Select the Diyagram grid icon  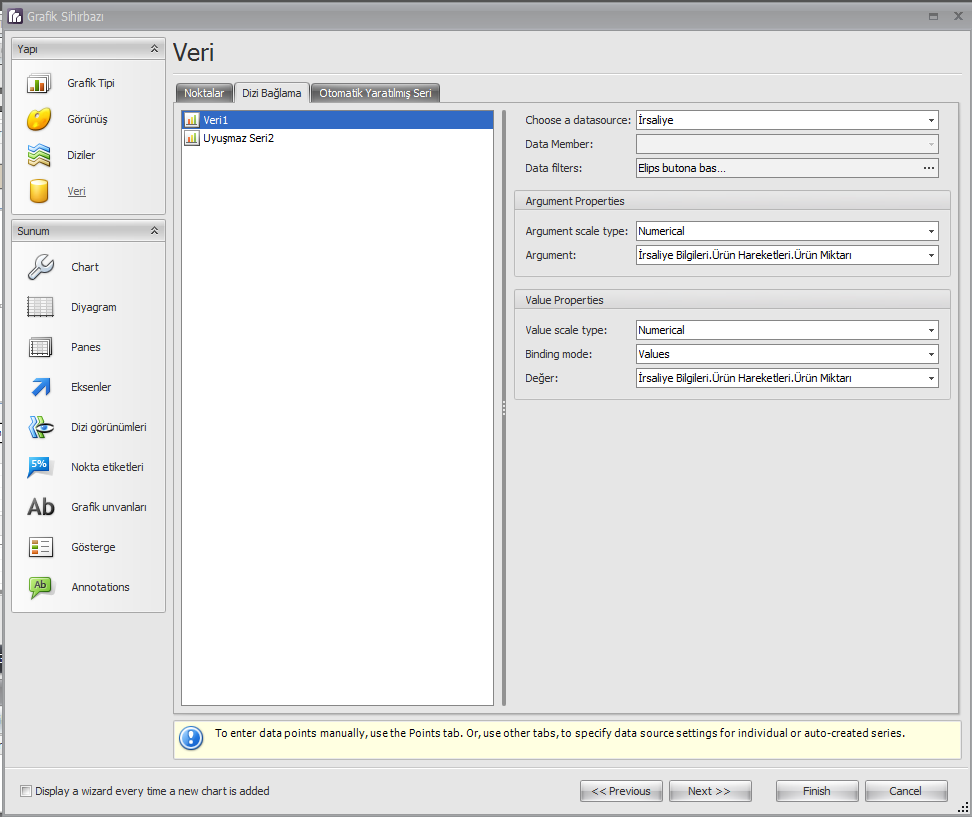click(40, 307)
